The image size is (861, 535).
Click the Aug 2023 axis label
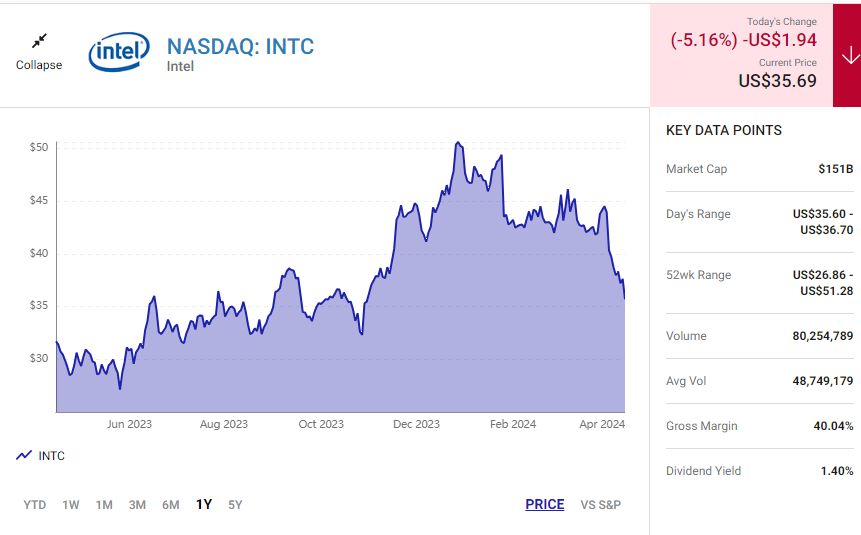pyautogui.click(x=223, y=424)
